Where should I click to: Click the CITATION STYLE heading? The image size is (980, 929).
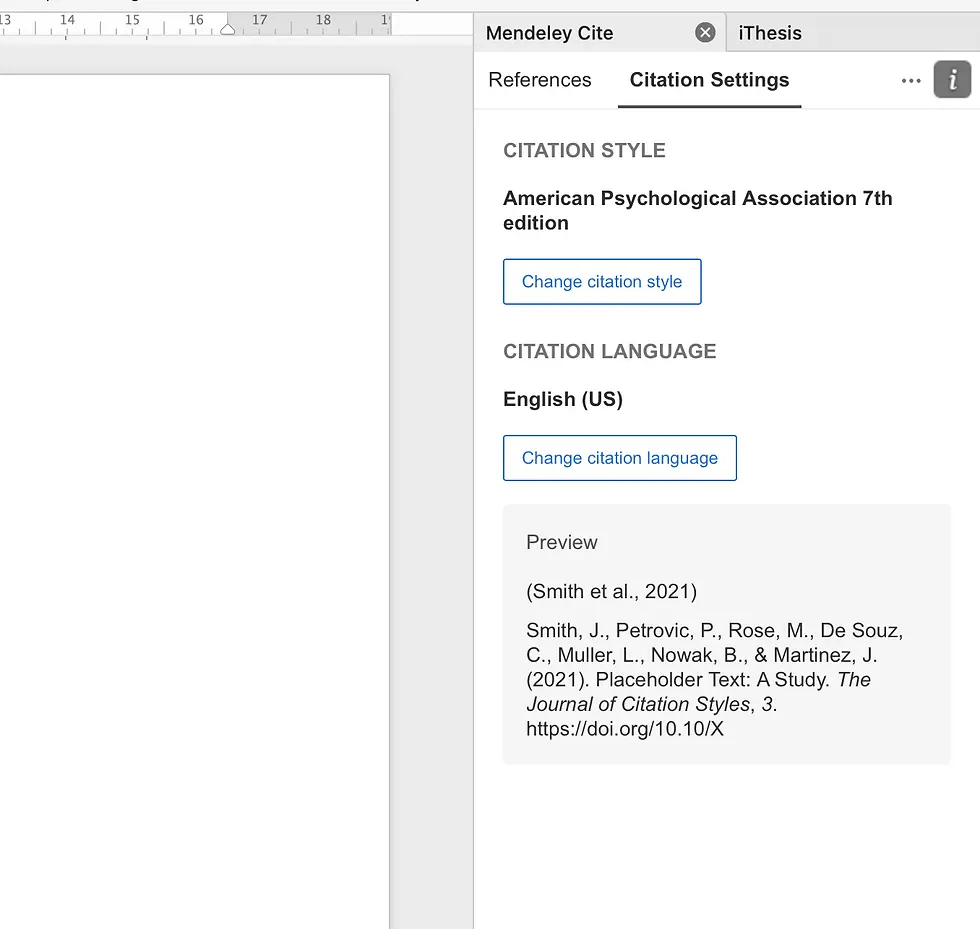click(584, 151)
